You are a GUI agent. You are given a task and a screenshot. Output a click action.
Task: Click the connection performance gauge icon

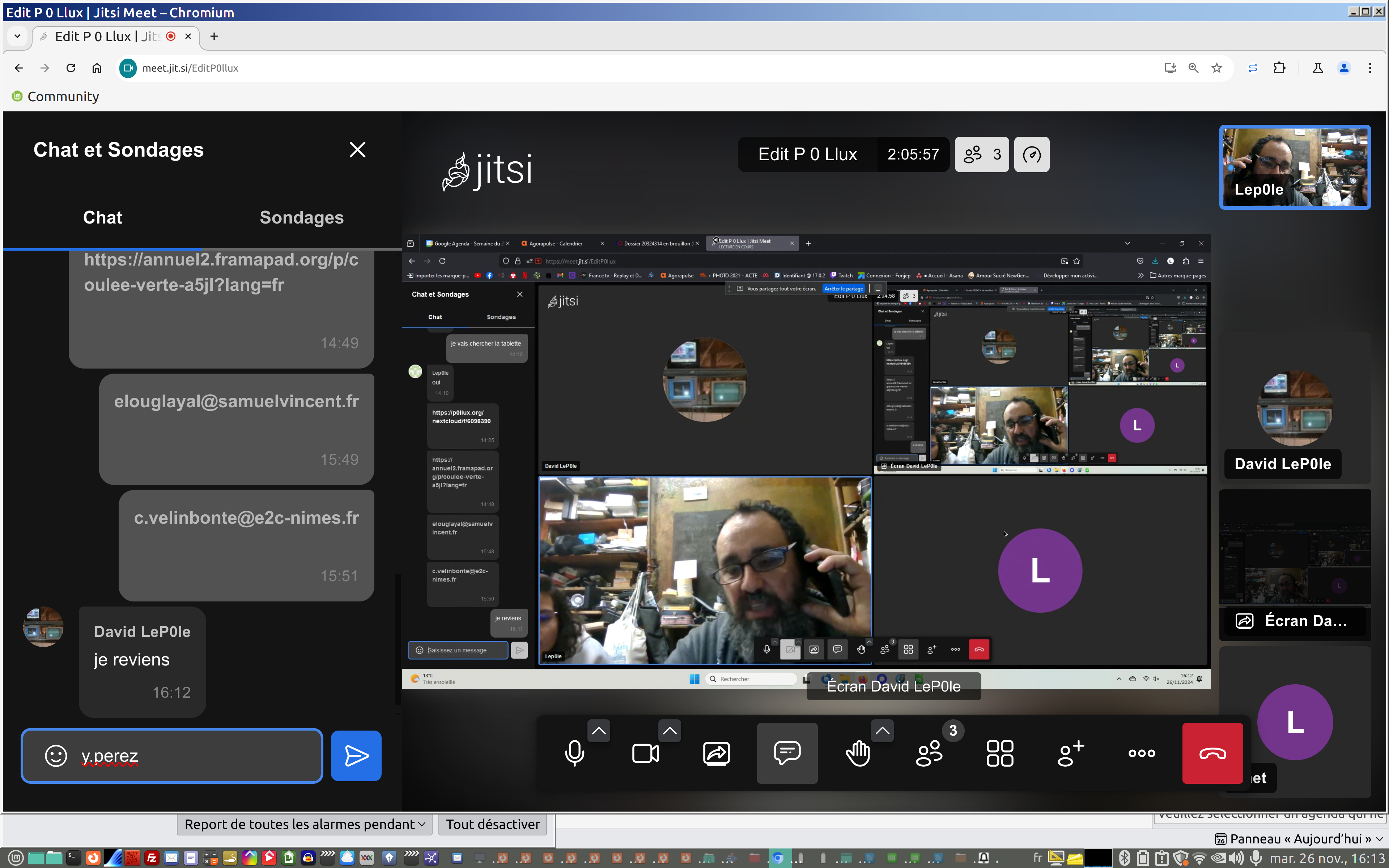click(x=1031, y=154)
